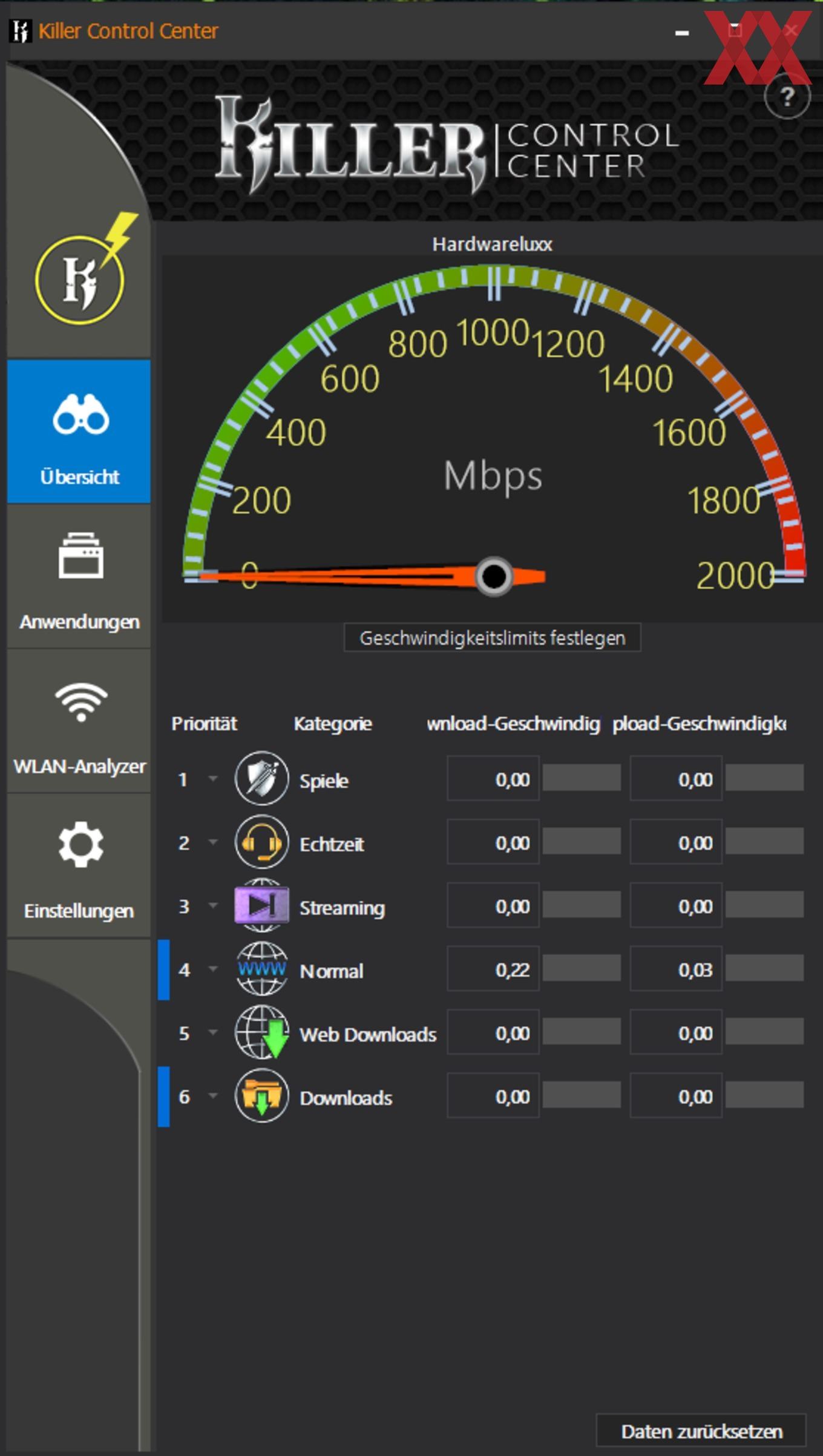Click the Echtzeit upload speed 0,00 field
Viewport: 823px width, 1456px height.
(x=676, y=842)
